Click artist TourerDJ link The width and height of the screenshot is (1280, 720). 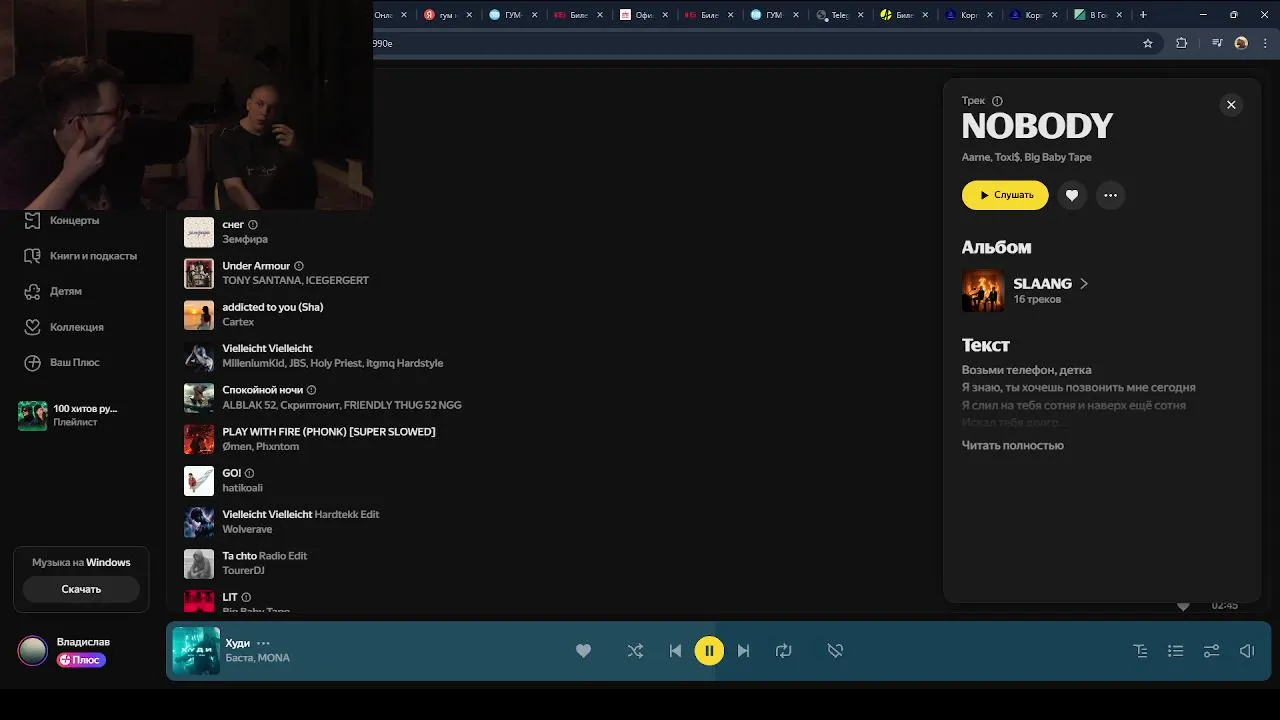(x=243, y=570)
